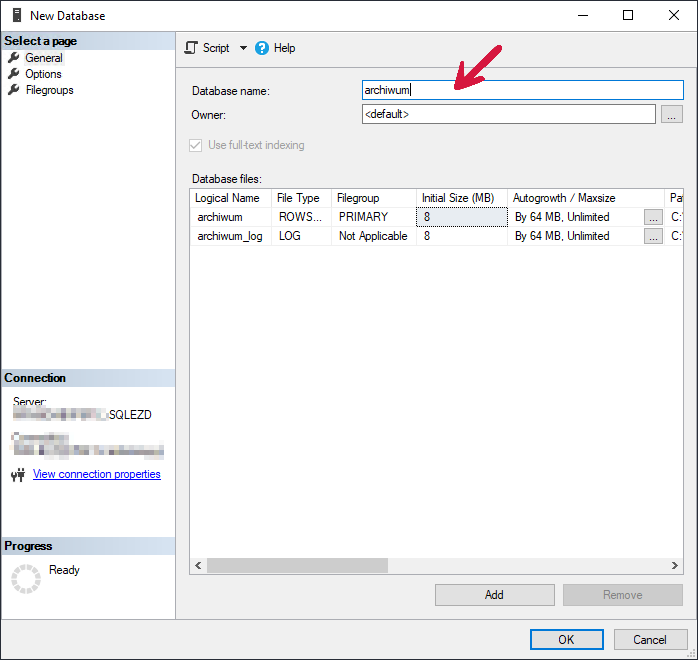Select the Filegroups page wrench icon
Viewport: 698px width, 660px height.
point(14,90)
